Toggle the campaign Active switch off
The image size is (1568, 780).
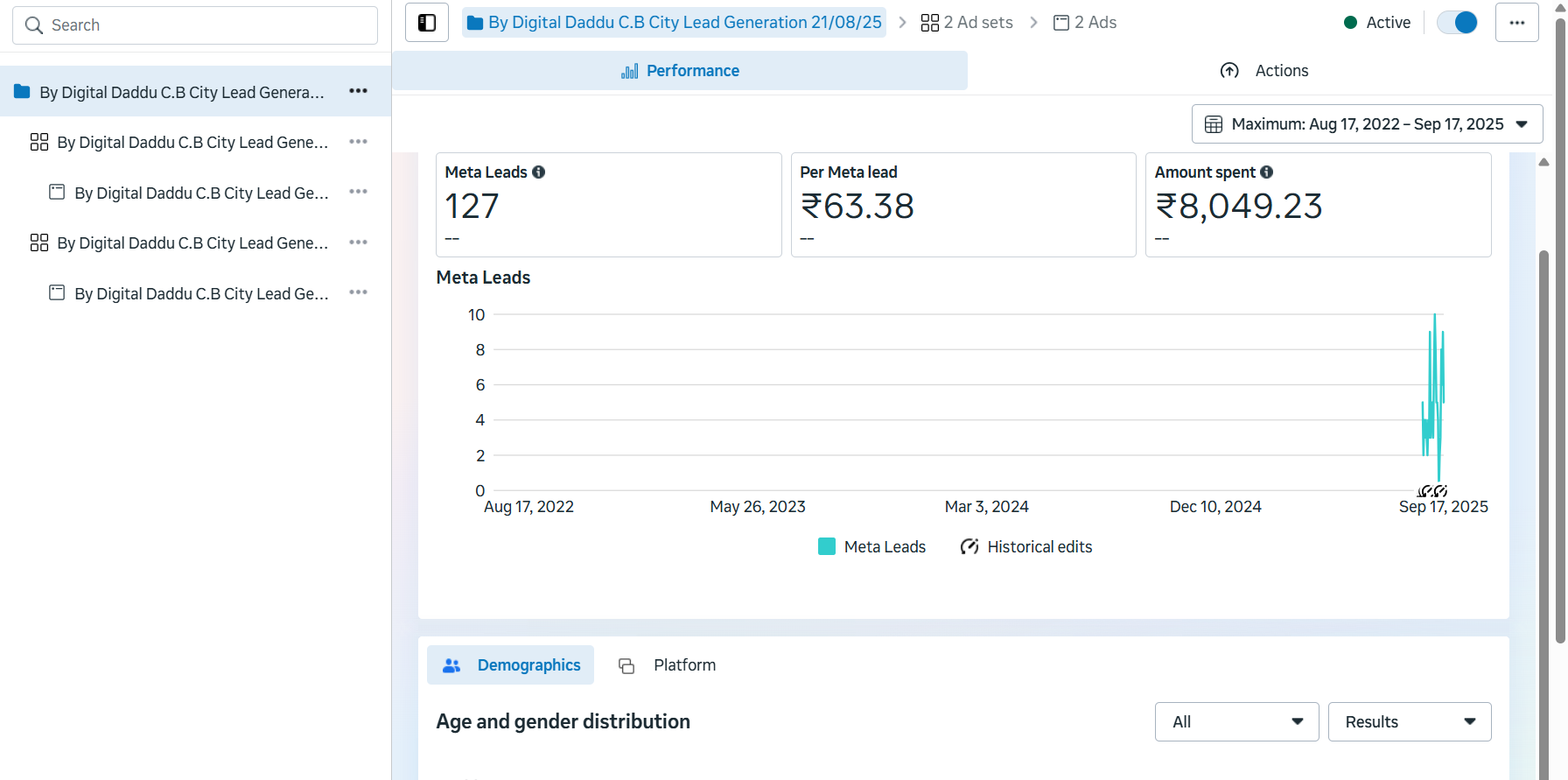click(1457, 23)
